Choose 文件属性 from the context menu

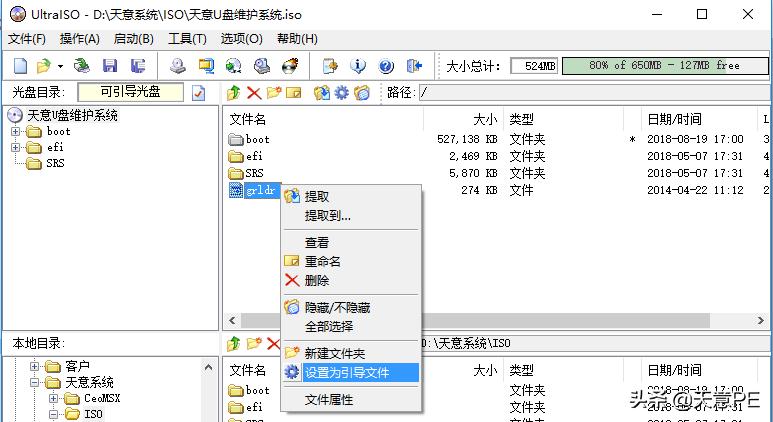(x=351, y=400)
